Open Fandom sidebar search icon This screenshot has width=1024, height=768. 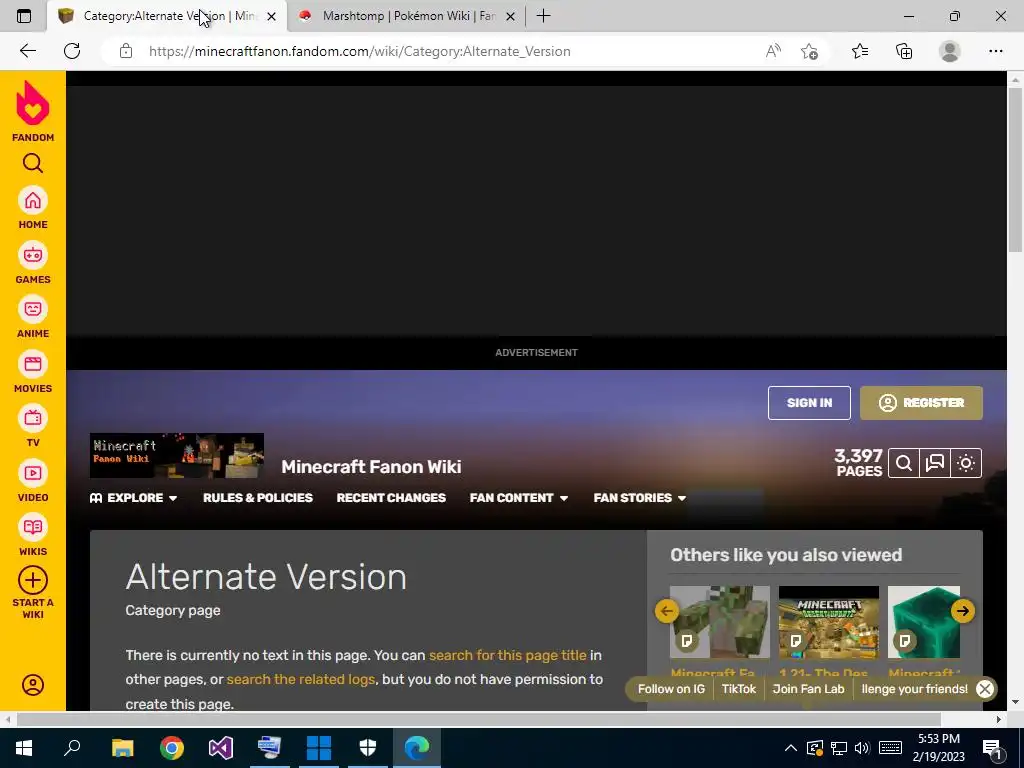(x=33, y=163)
